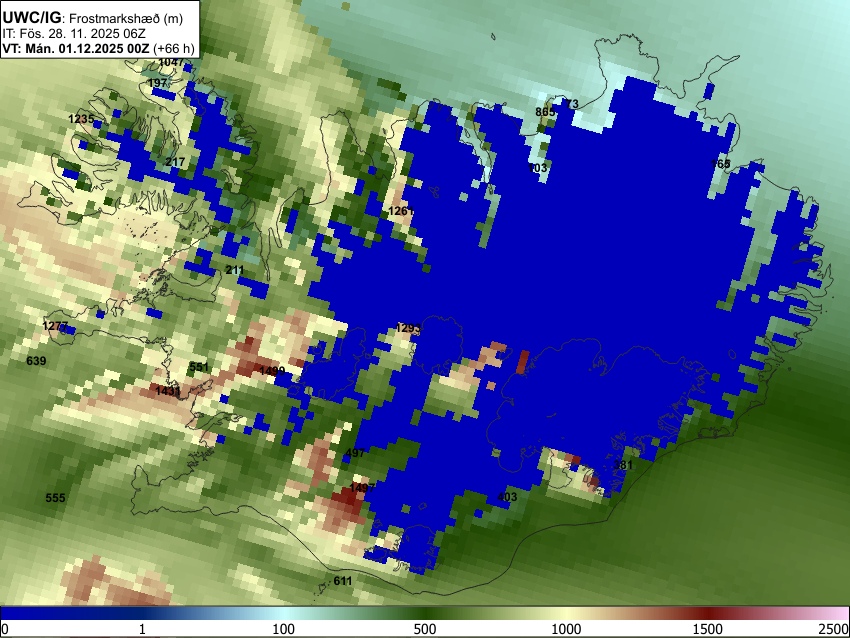850x638 pixels.
Task: Select the map value label 403
Action: coord(507,497)
